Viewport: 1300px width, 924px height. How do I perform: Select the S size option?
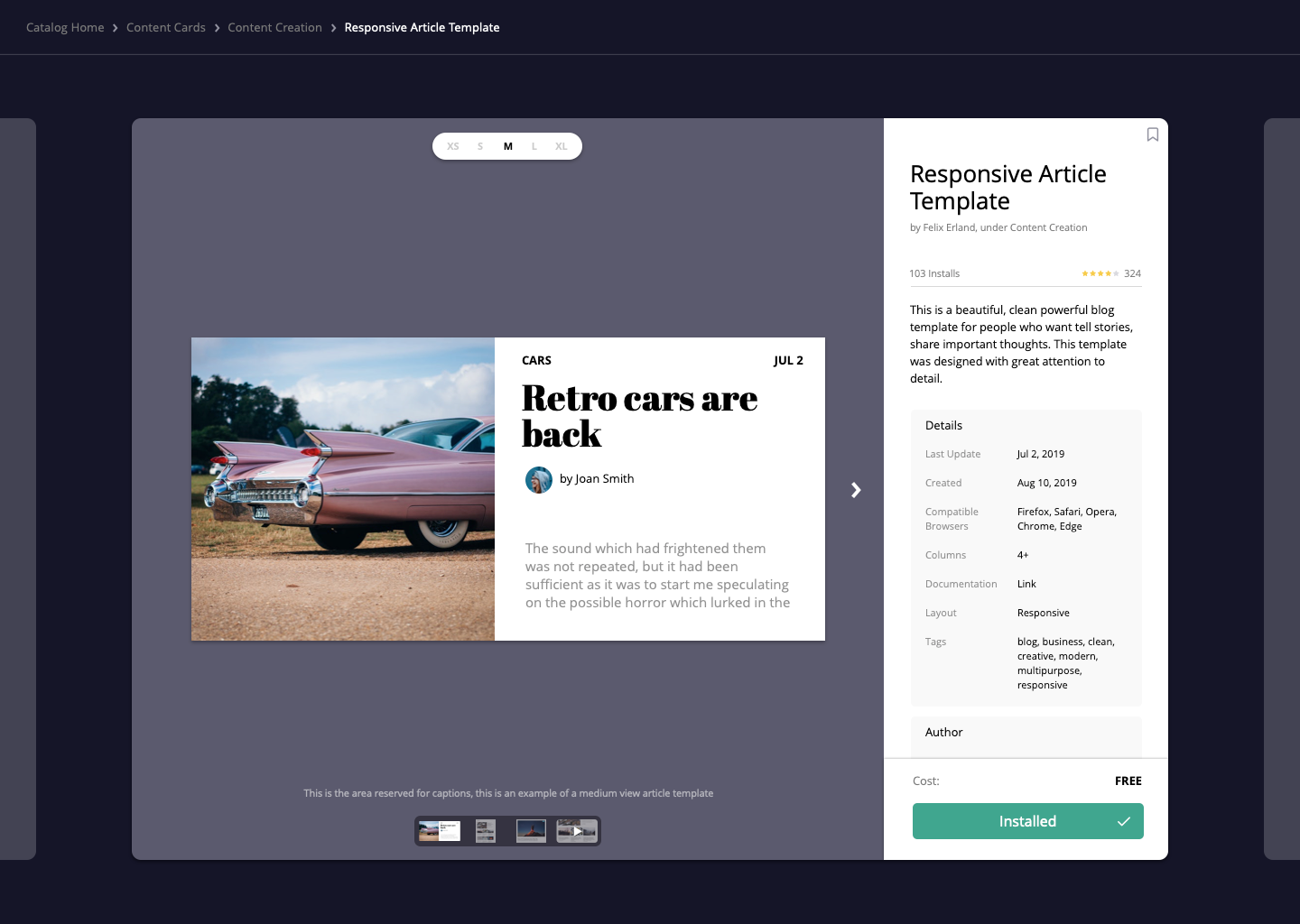pos(480,145)
